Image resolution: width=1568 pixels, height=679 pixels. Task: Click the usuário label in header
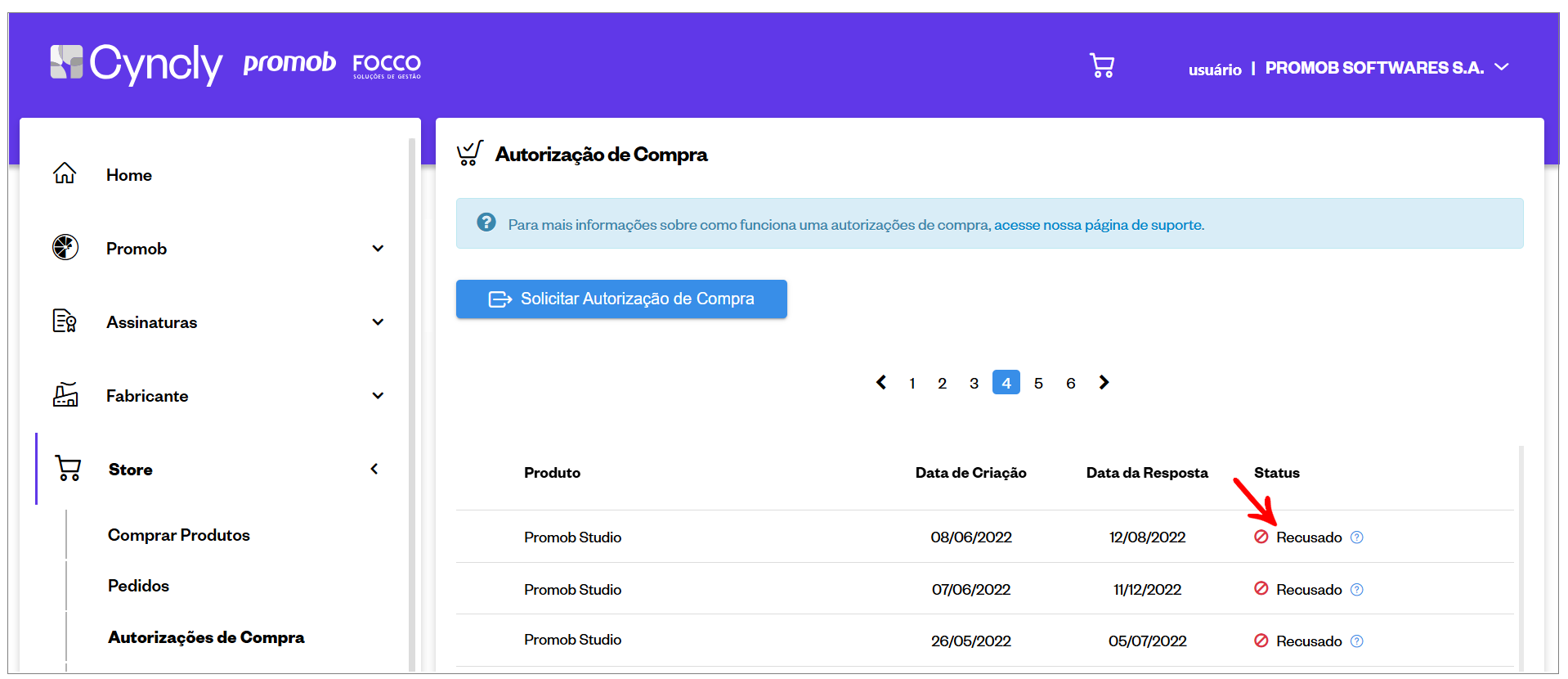pos(1215,70)
